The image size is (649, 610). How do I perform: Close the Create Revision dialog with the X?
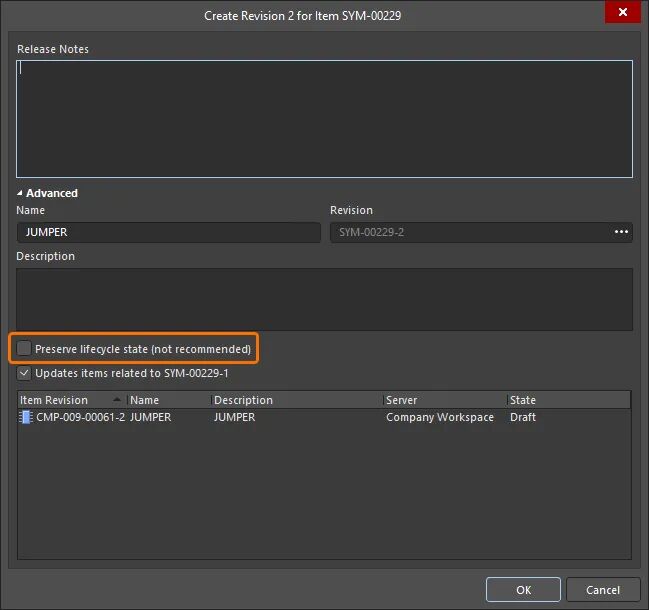[623, 13]
